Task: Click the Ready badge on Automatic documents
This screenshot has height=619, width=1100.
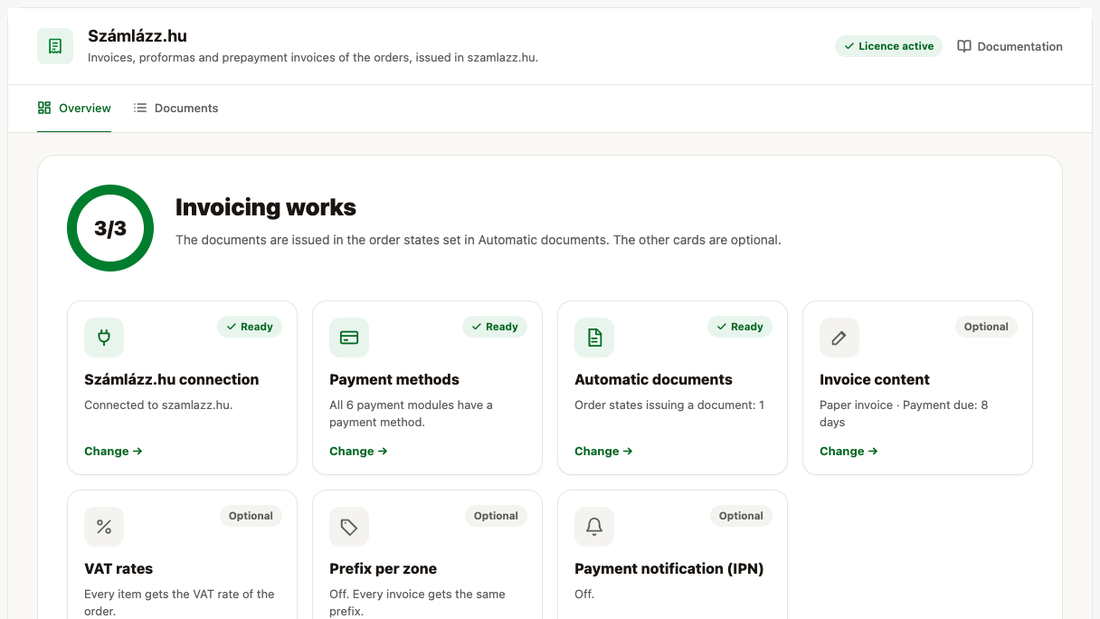Action: [x=739, y=327]
